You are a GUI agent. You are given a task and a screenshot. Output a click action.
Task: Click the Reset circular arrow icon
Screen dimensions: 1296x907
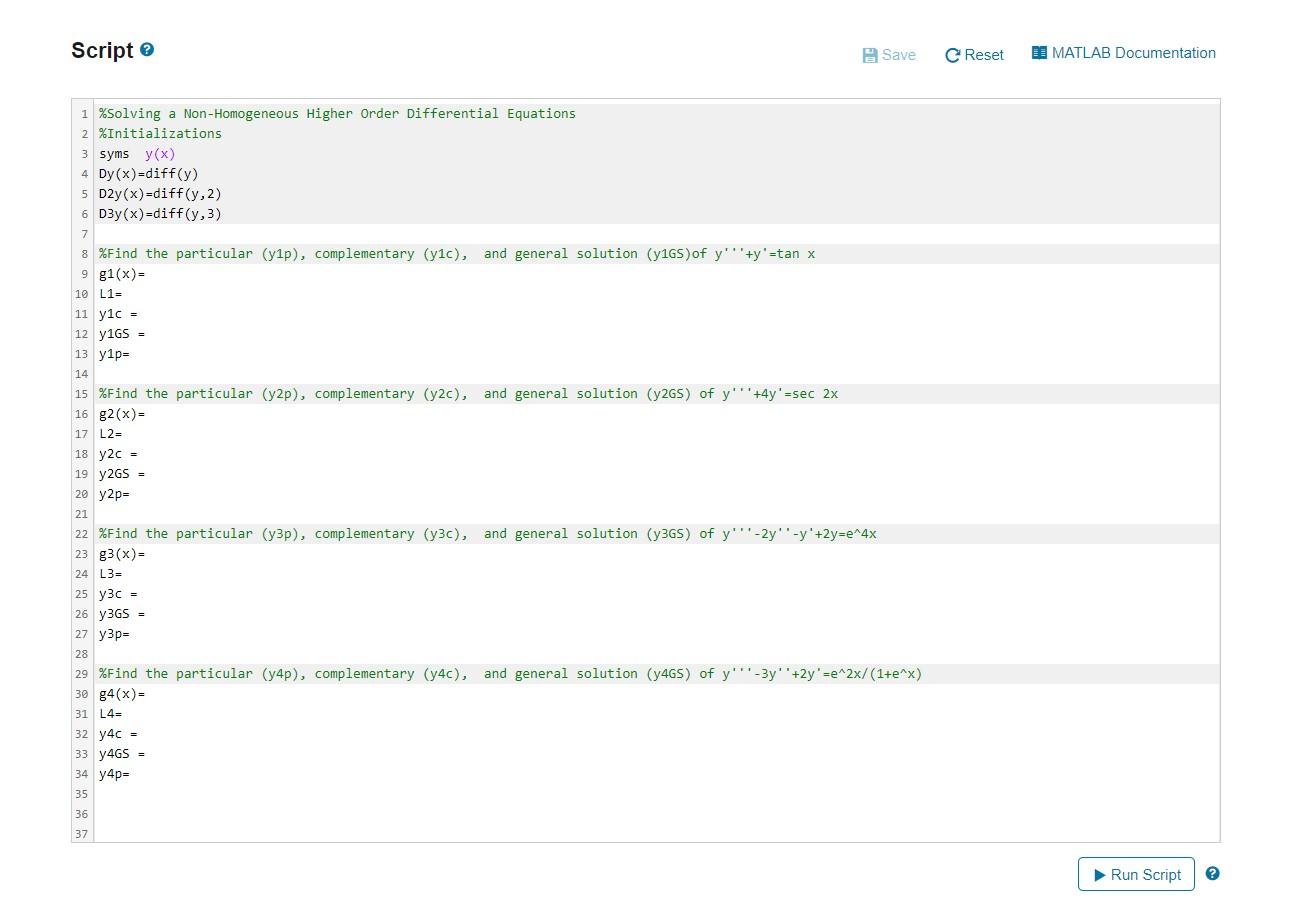point(952,55)
